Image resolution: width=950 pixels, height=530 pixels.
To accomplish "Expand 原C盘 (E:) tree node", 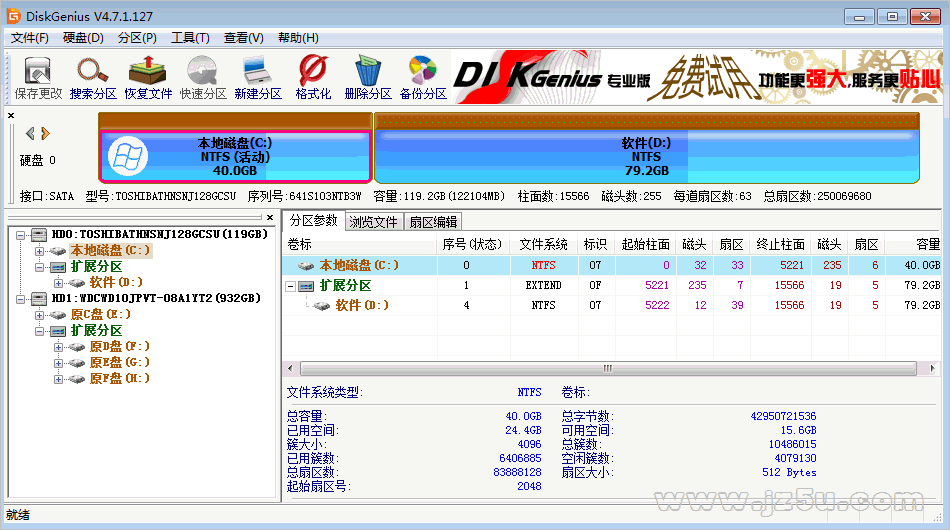I will (39, 315).
